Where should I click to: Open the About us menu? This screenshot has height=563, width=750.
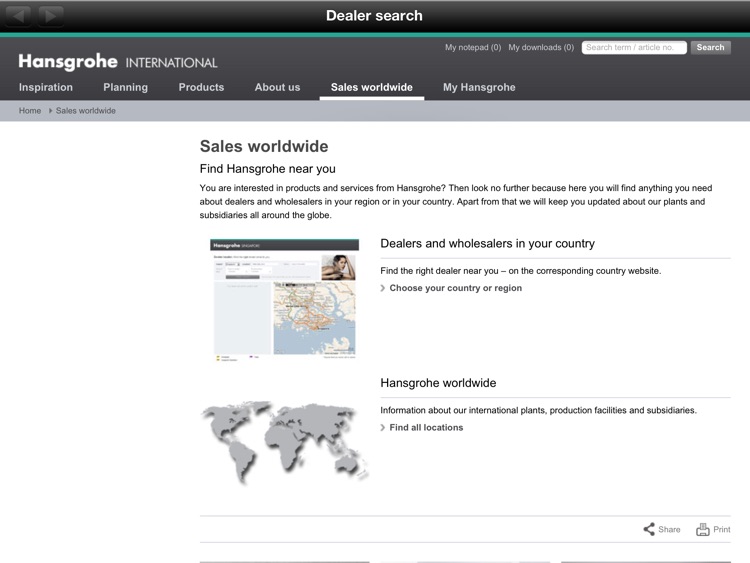277,87
